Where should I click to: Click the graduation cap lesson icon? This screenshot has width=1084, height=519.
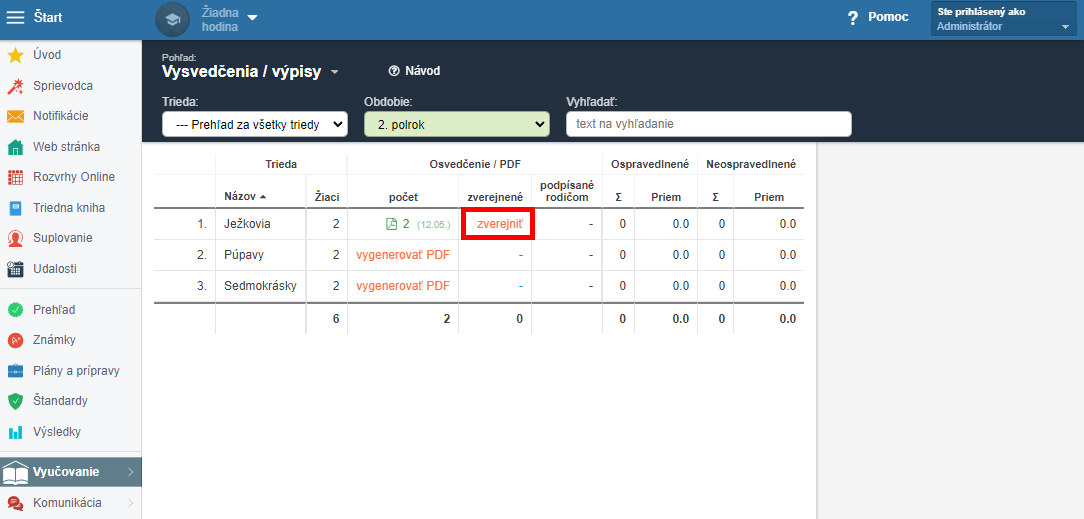click(173, 19)
